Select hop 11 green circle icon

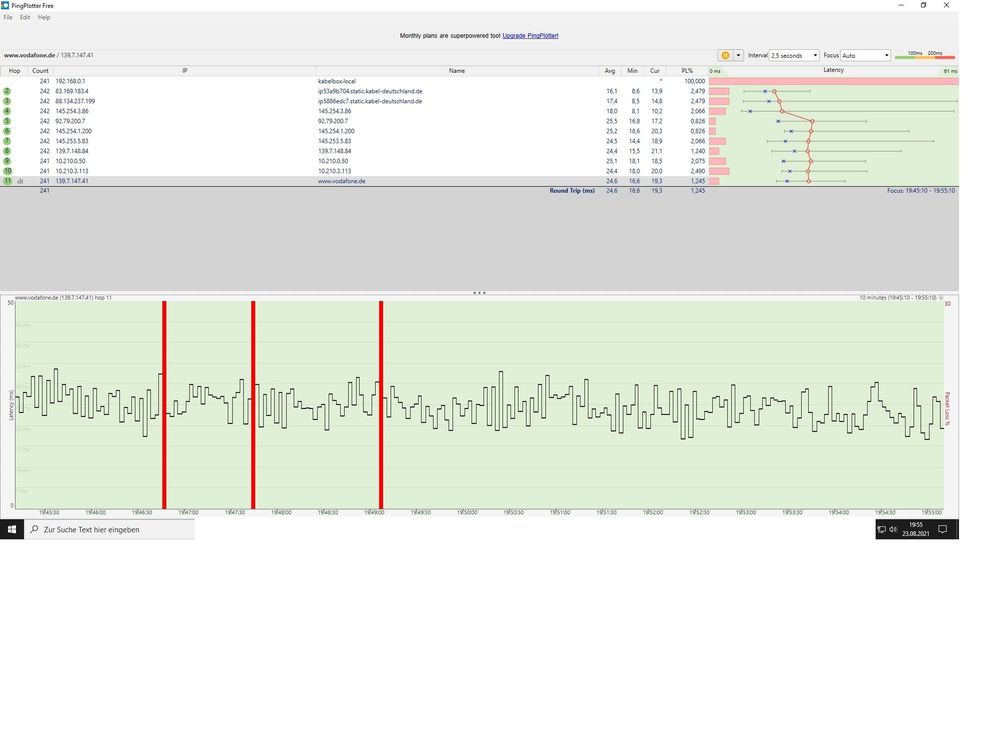coord(7,181)
